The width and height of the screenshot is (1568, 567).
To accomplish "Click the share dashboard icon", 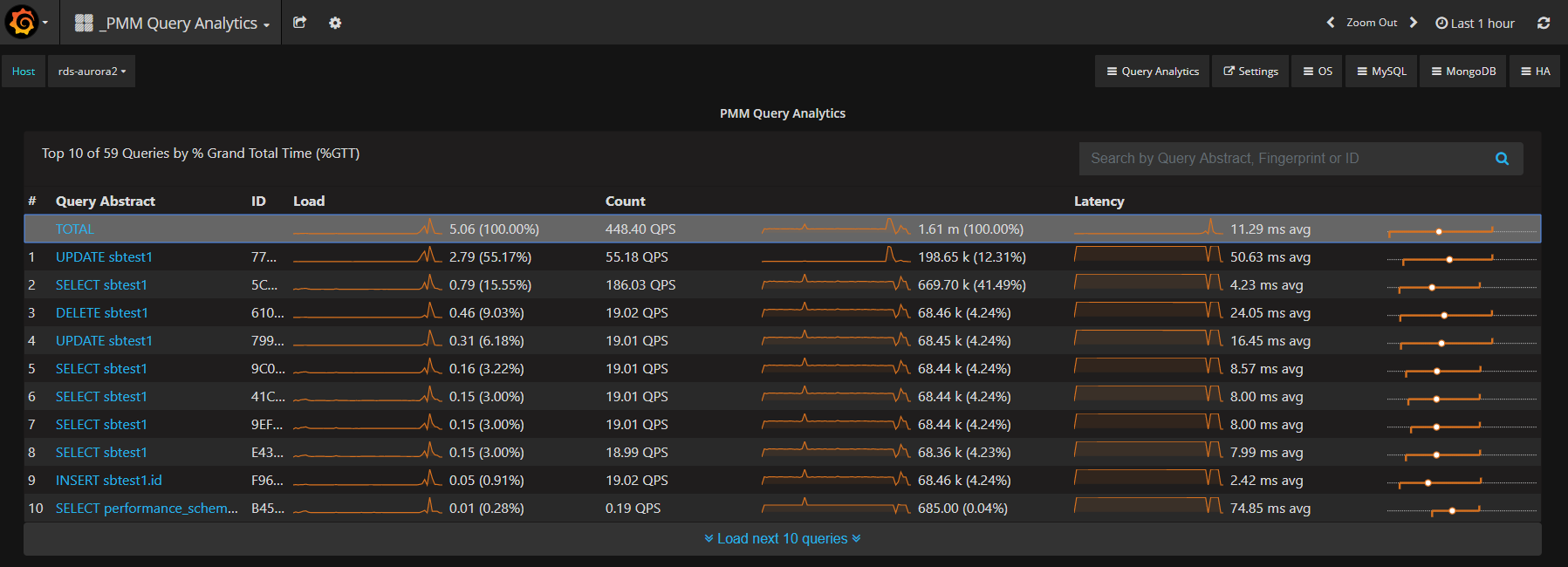I will tap(299, 23).
